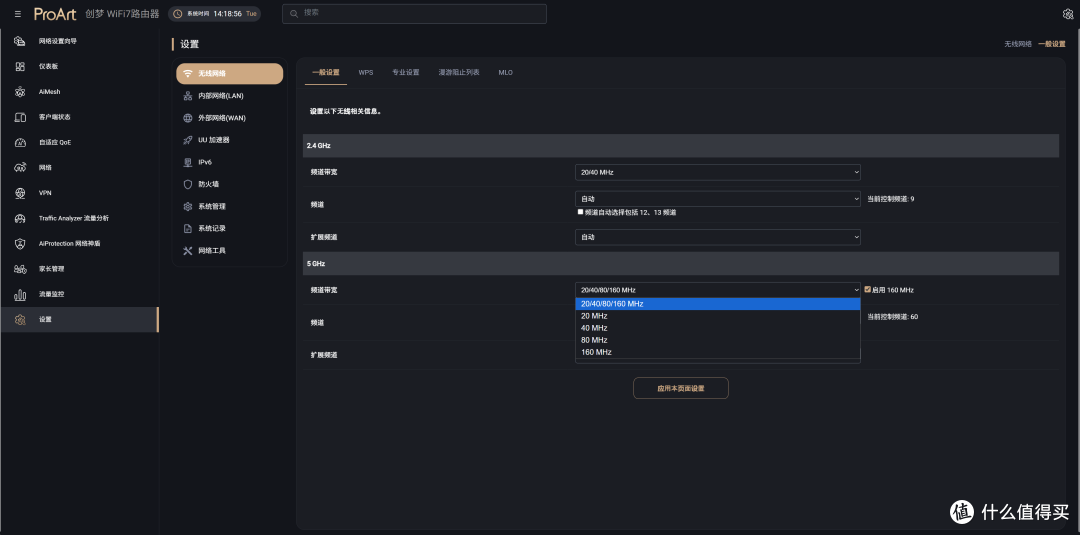The height and width of the screenshot is (535, 1080).
Task: Click the gear icon at top right
Action: (x=1068, y=14)
